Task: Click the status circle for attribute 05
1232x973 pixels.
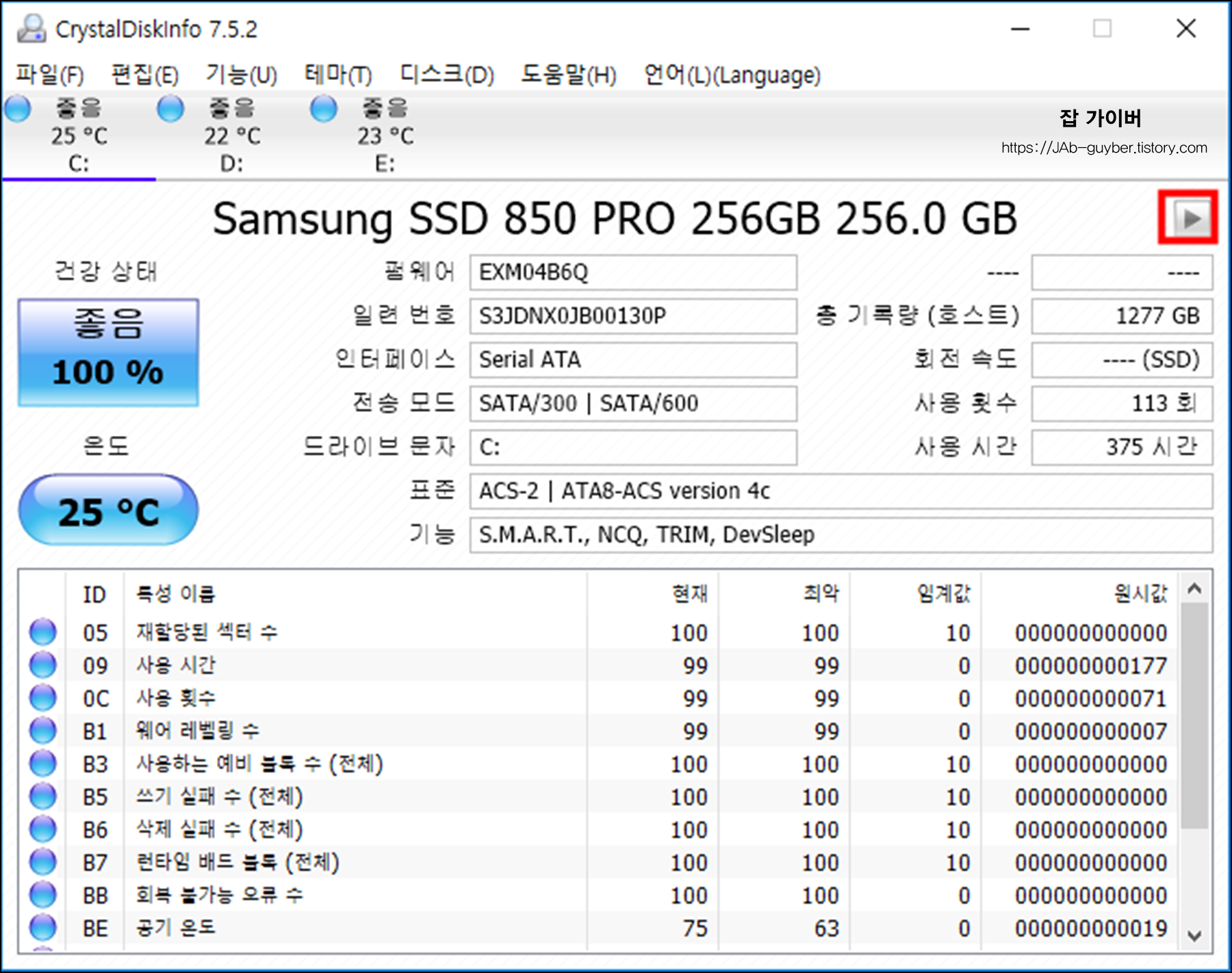Action: tap(43, 632)
